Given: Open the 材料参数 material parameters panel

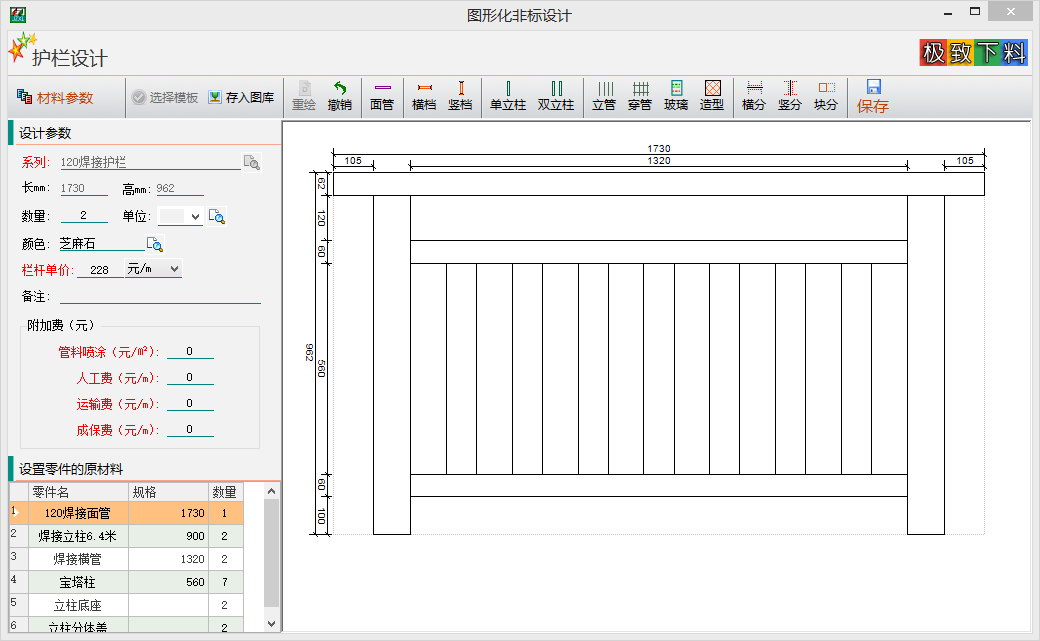Looking at the screenshot, I should coord(55,98).
